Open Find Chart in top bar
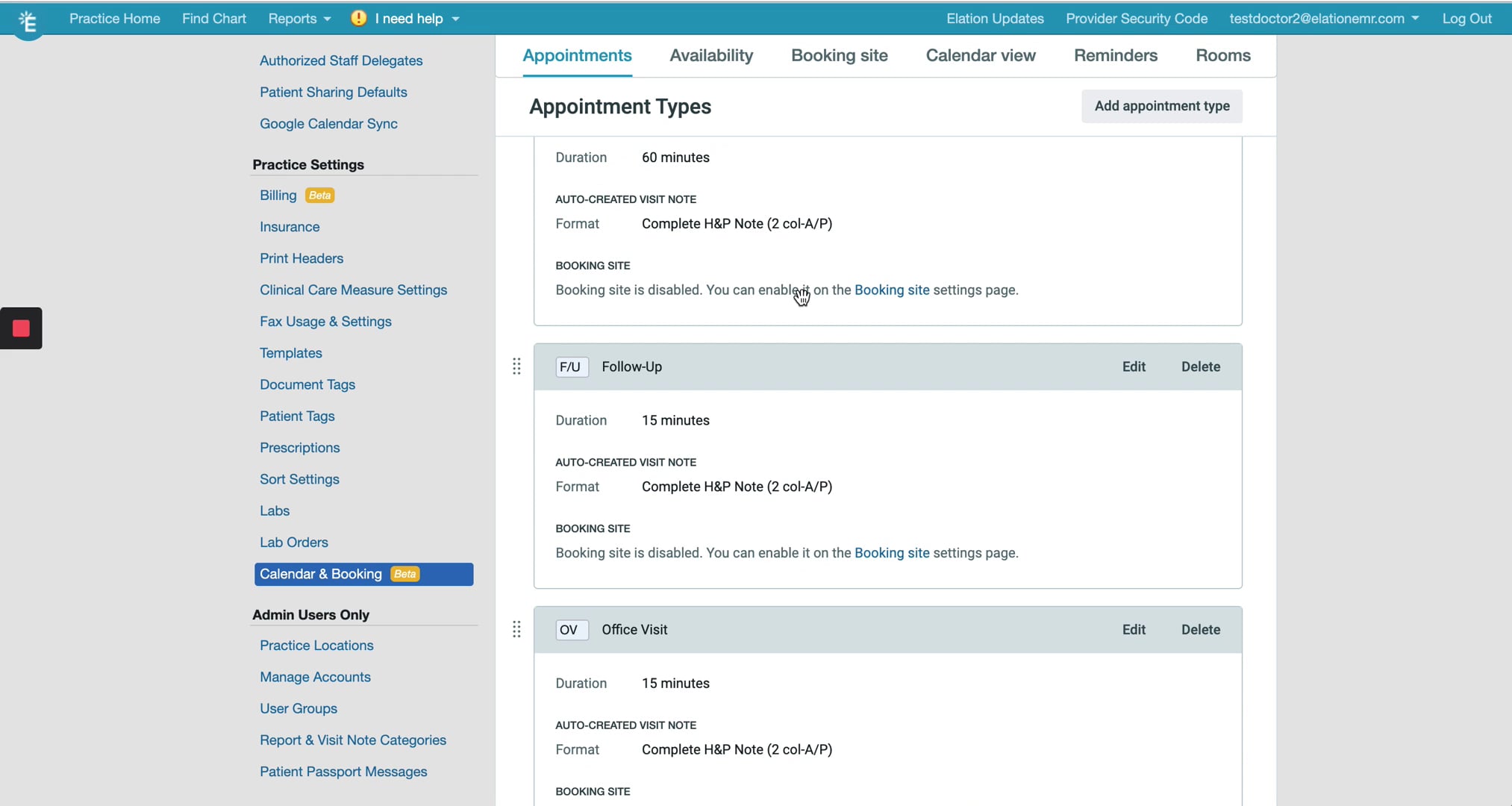The image size is (1512, 806). (x=214, y=19)
